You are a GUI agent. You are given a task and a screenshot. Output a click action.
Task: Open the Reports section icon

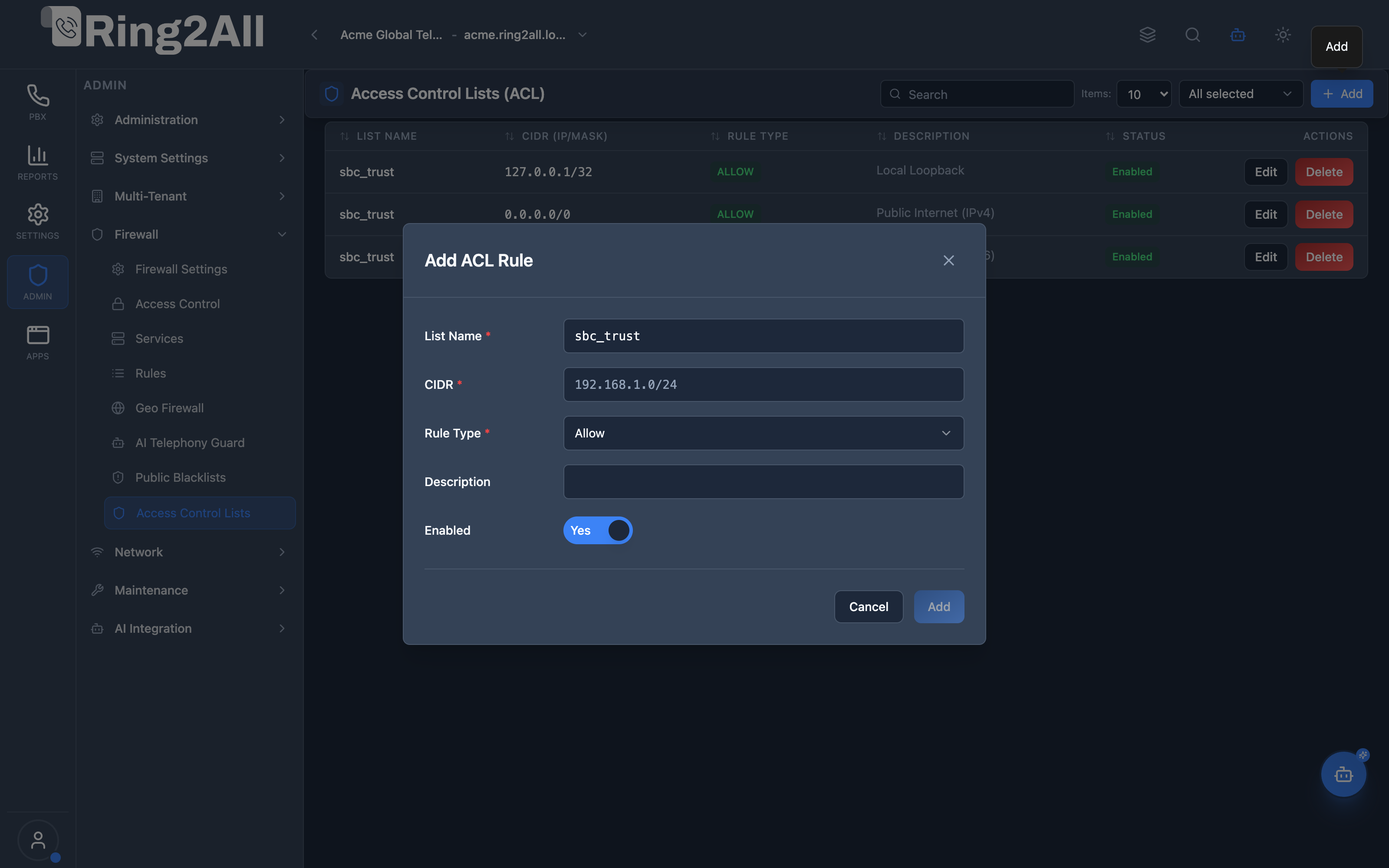tap(38, 163)
